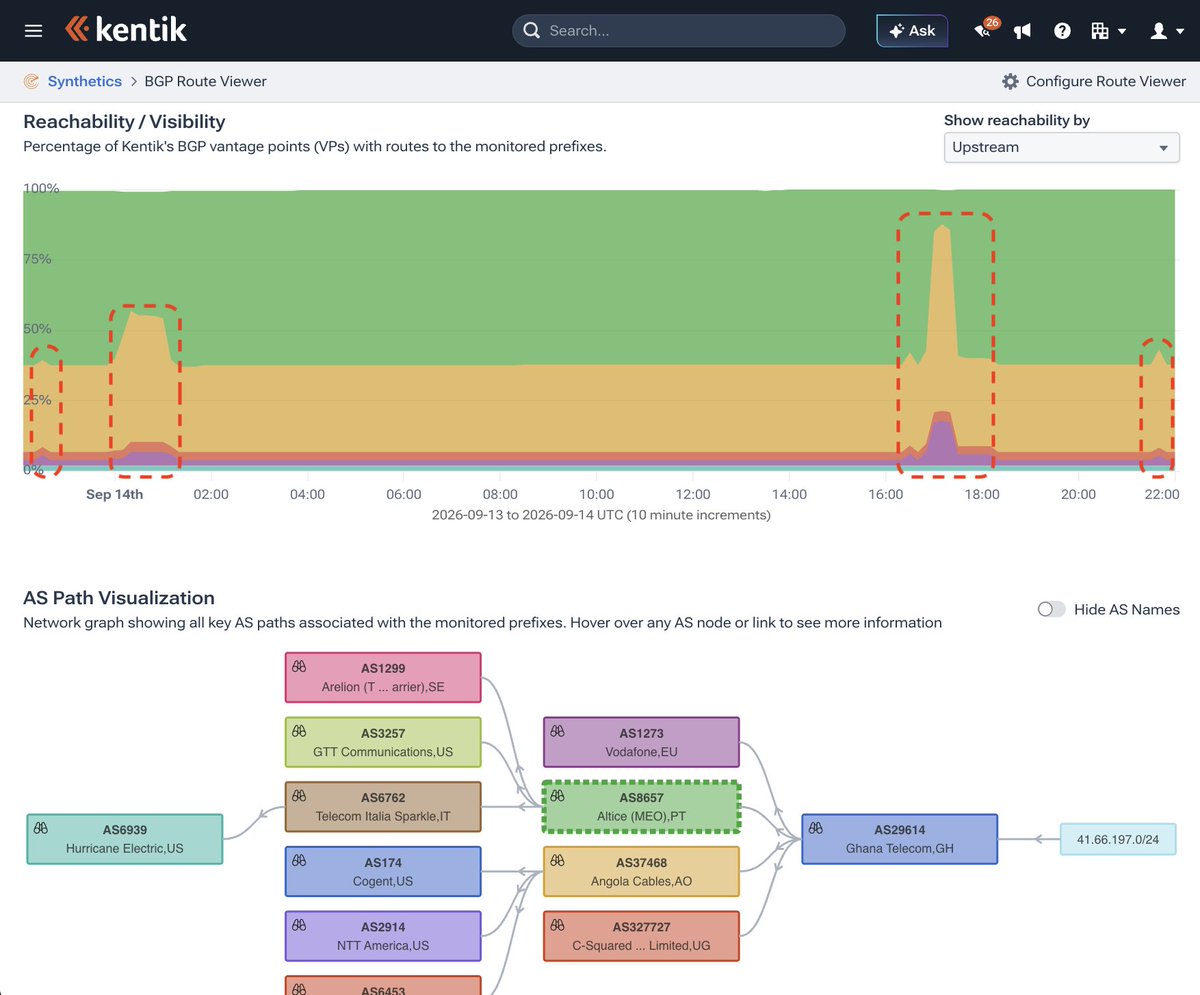This screenshot has height=995, width=1200.
Task: Click binoculars icon on AS6453 node
Action: (298, 988)
